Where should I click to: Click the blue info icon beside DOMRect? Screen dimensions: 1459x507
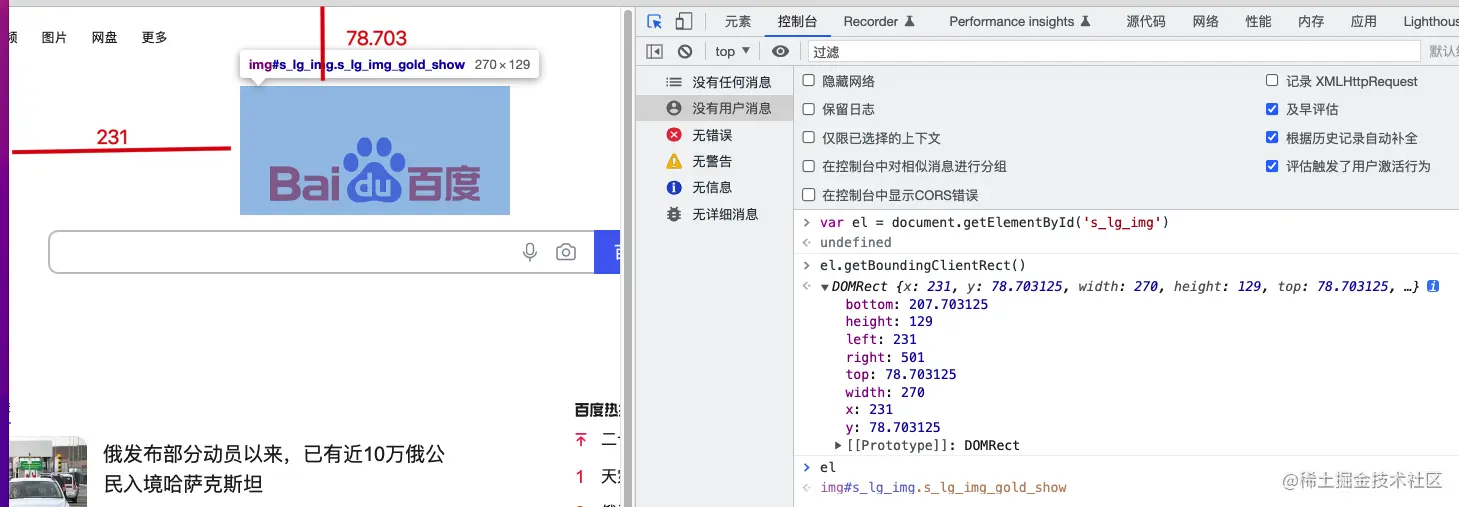[1433, 286]
